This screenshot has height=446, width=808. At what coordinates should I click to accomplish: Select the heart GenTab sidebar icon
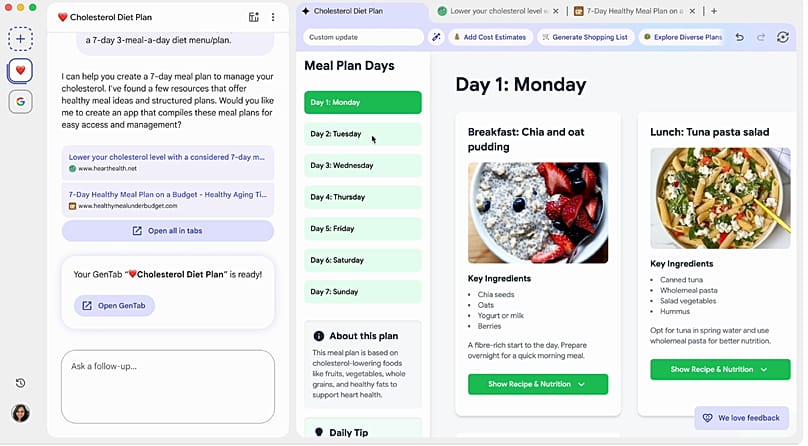[x=21, y=71]
